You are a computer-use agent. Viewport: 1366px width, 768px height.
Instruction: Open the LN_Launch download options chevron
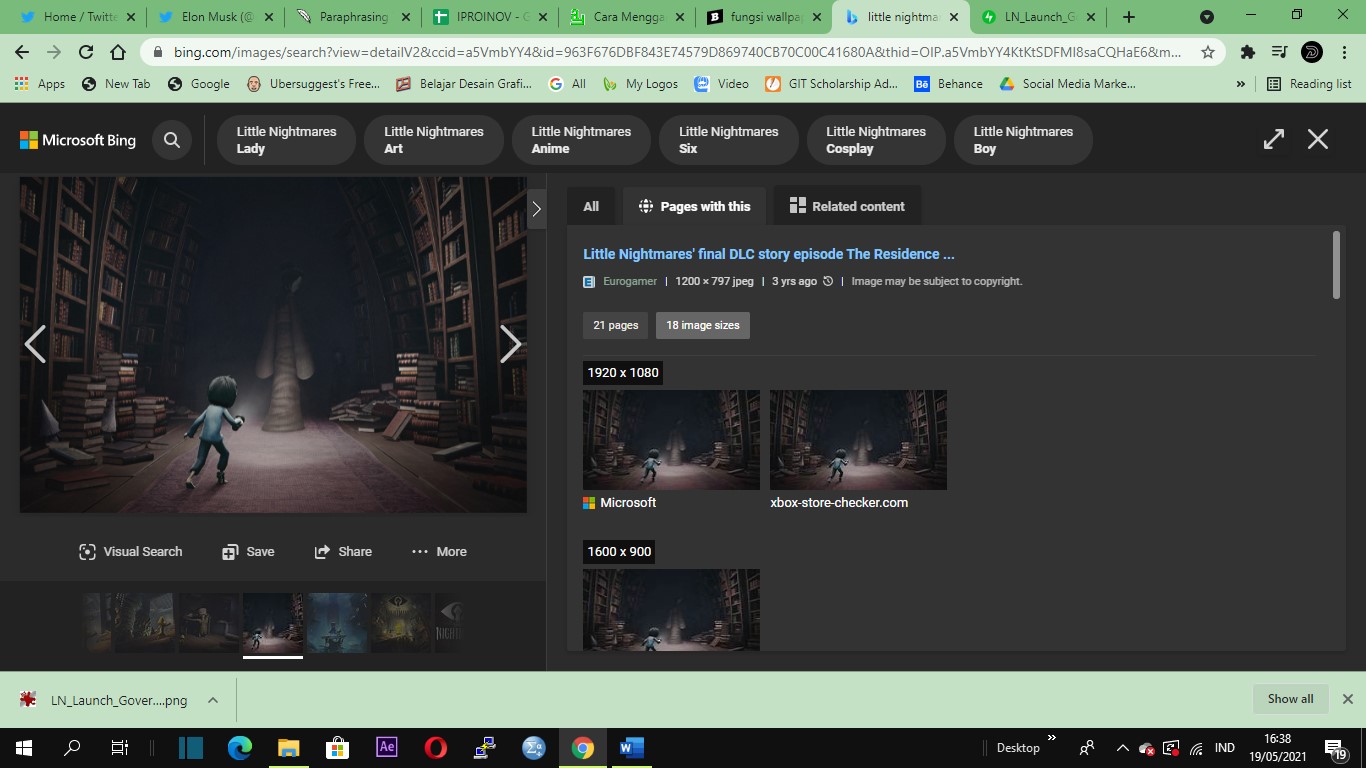213,700
